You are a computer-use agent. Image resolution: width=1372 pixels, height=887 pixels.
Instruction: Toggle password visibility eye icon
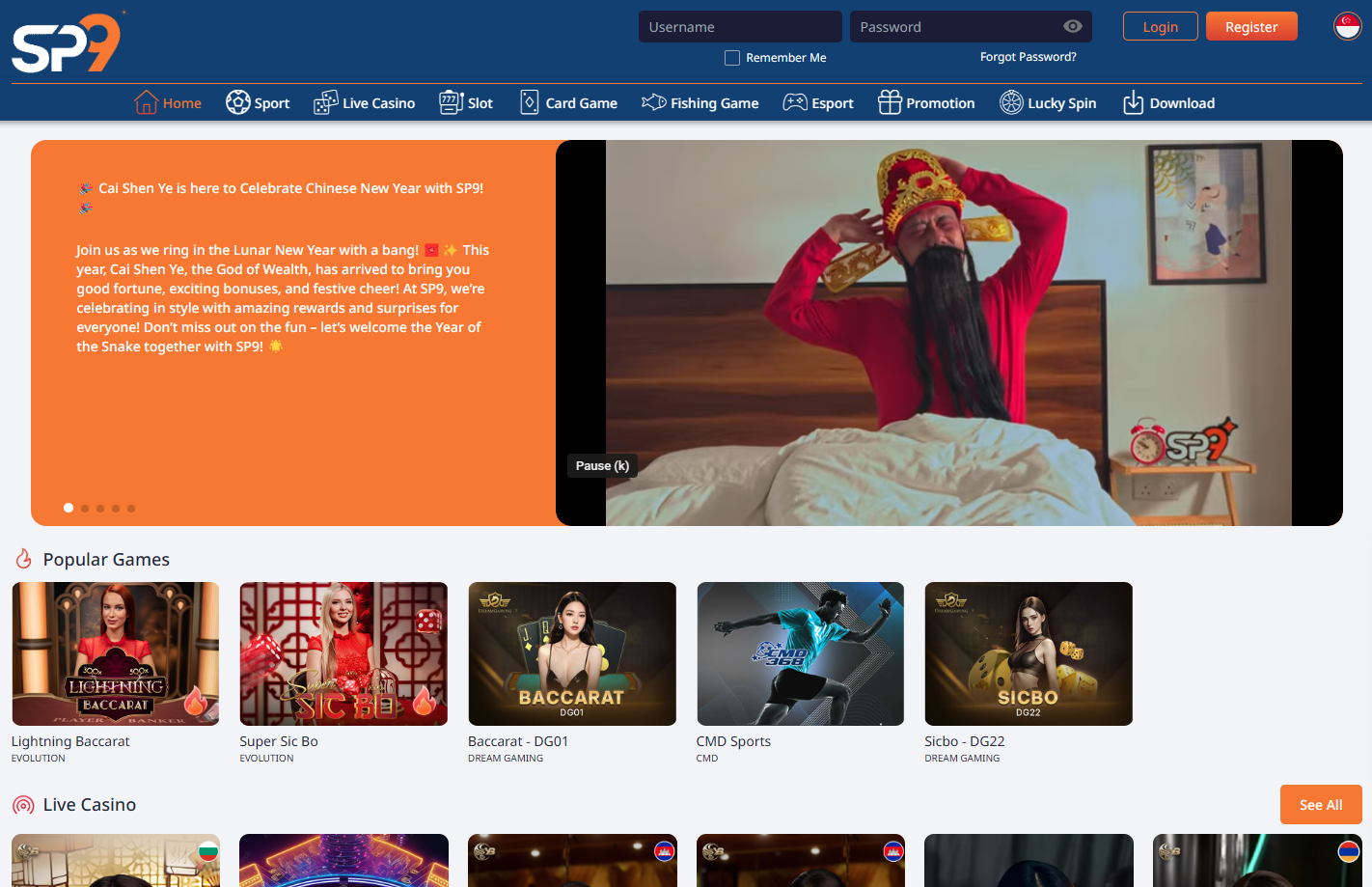(x=1072, y=27)
